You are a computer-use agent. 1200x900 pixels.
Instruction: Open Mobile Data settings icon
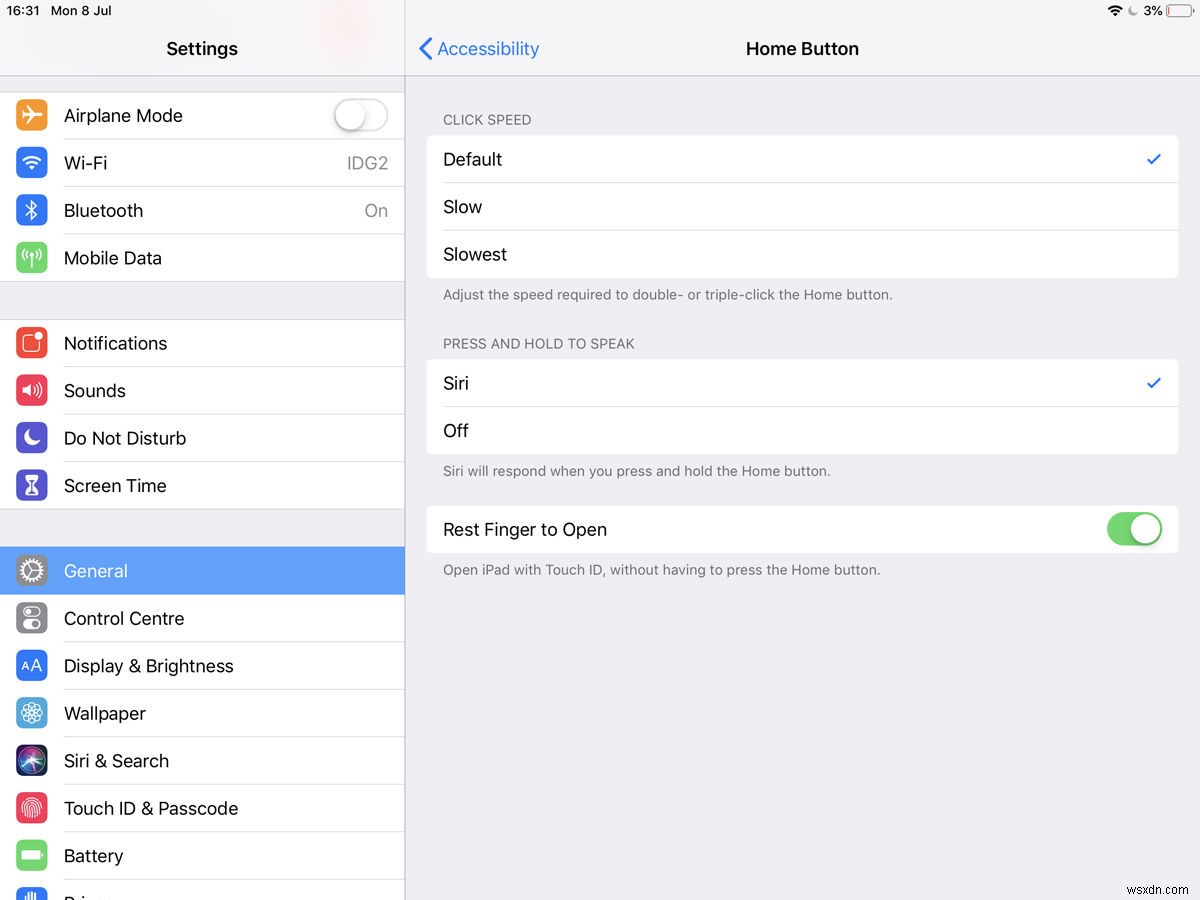point(31,257)
